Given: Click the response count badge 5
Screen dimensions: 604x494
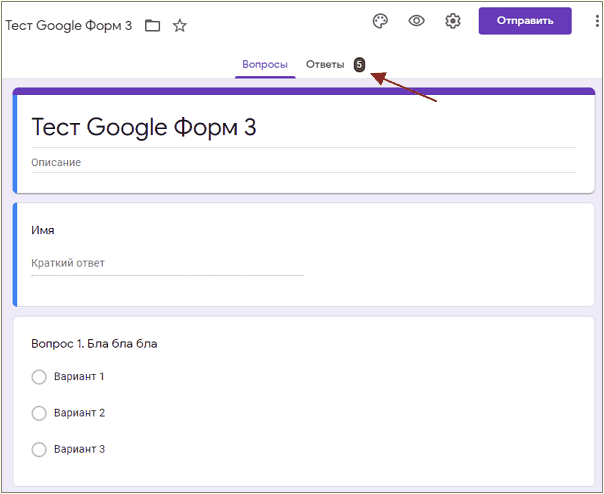Looking at the screenshot, I should [359, 65].
